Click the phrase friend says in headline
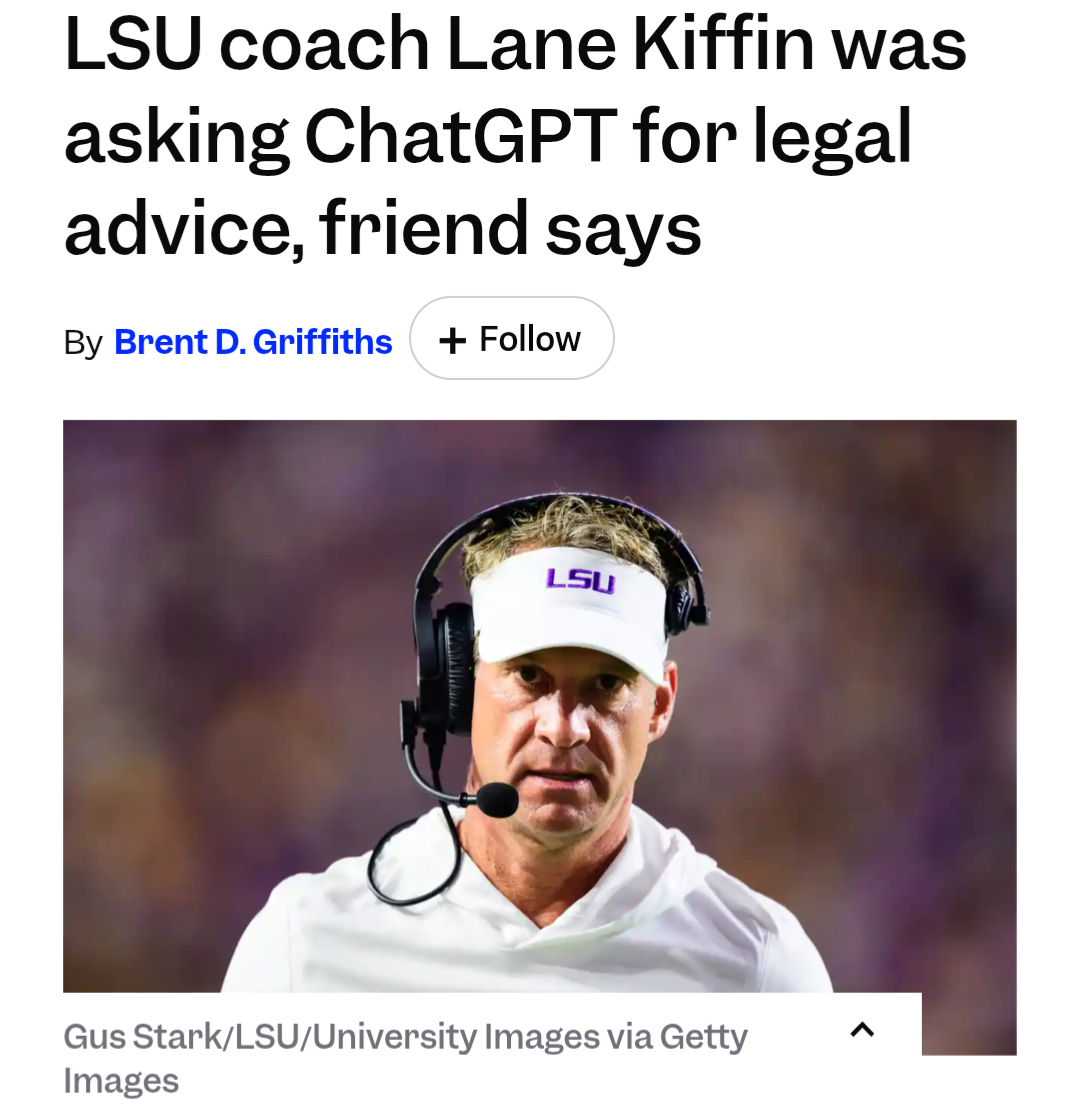Image resolution: width=1080 pixels, height=1119 pixels. 510,228
